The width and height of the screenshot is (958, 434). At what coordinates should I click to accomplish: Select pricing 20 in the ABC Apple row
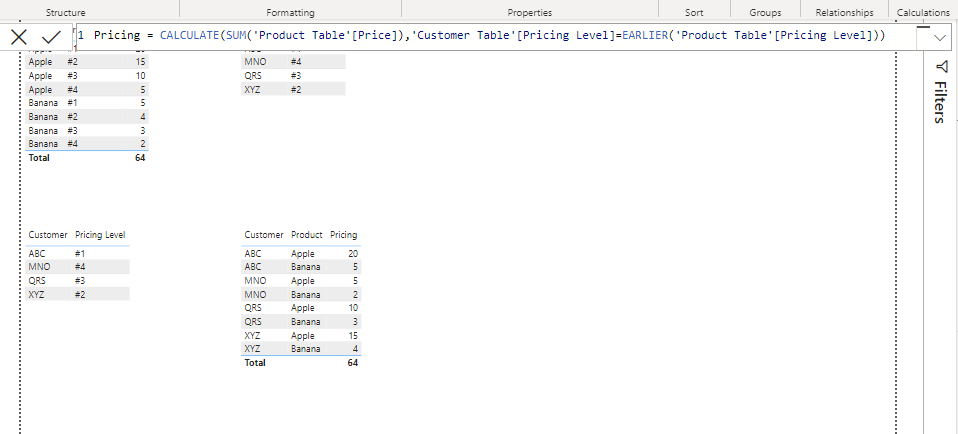353,253
